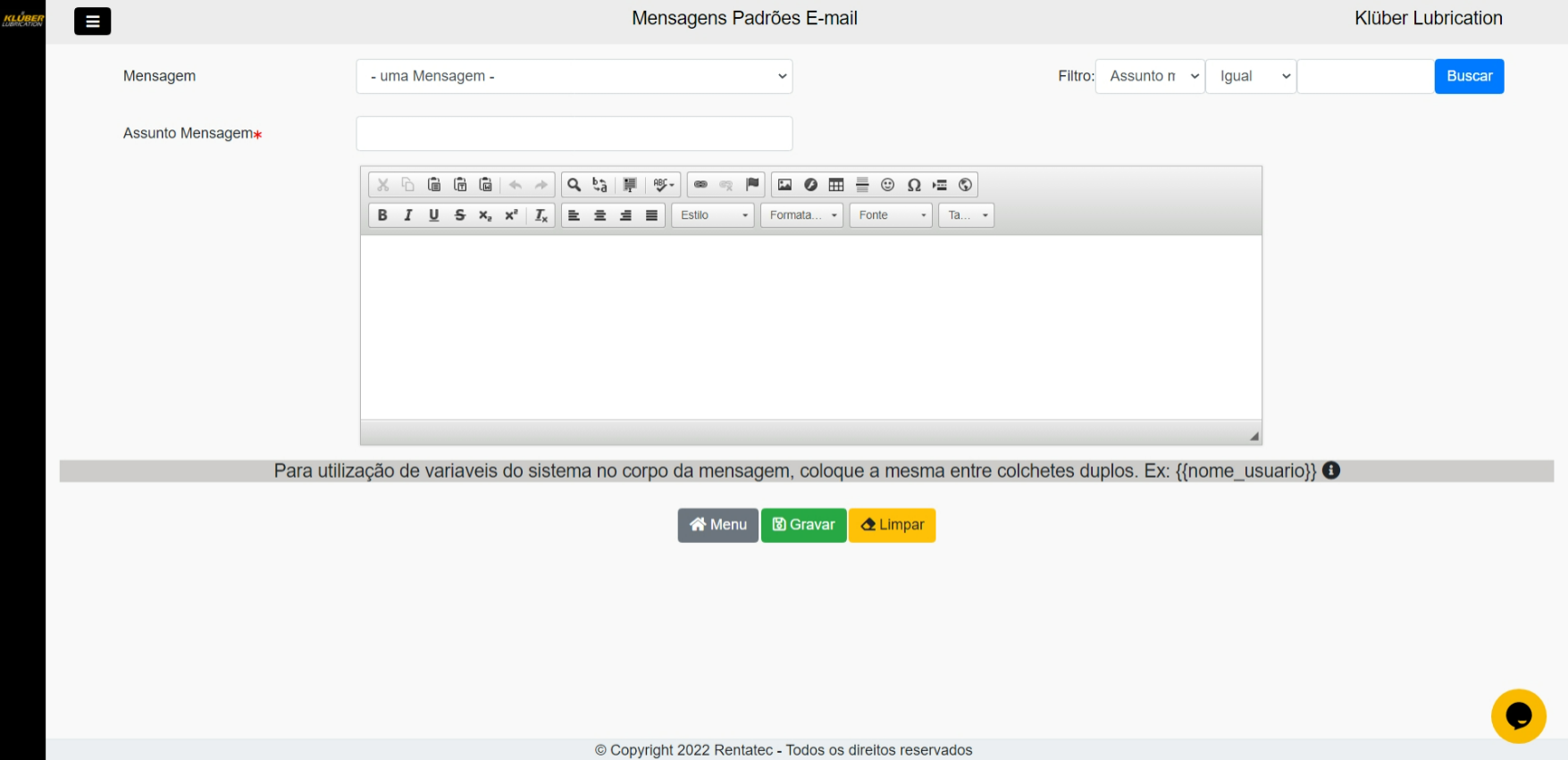Image resolution: width=1568 pixels, height=760 pixels.
Task: Click the info icon beside variables hint
Action: point(1331,471)
